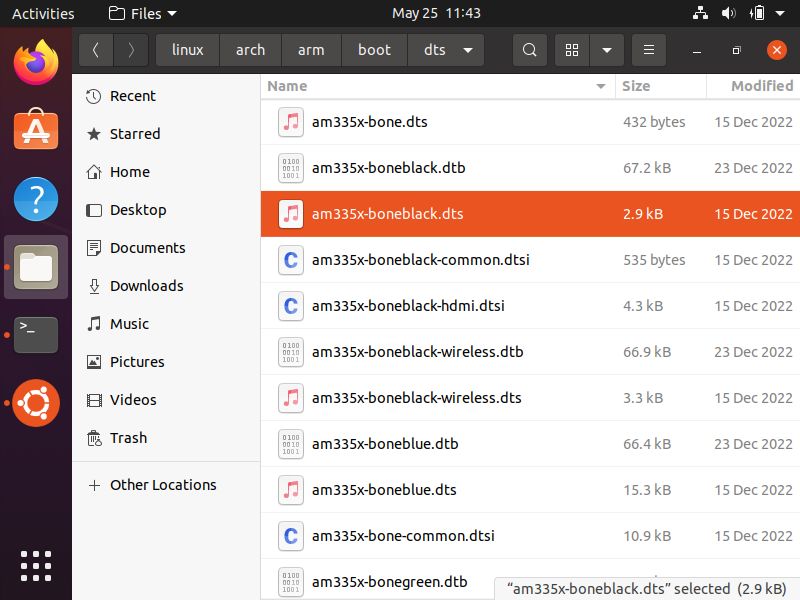800x600 pixels.
Task: Click the C icon of am335x-boneblack-common.dtsi
Action: point(291,260)
